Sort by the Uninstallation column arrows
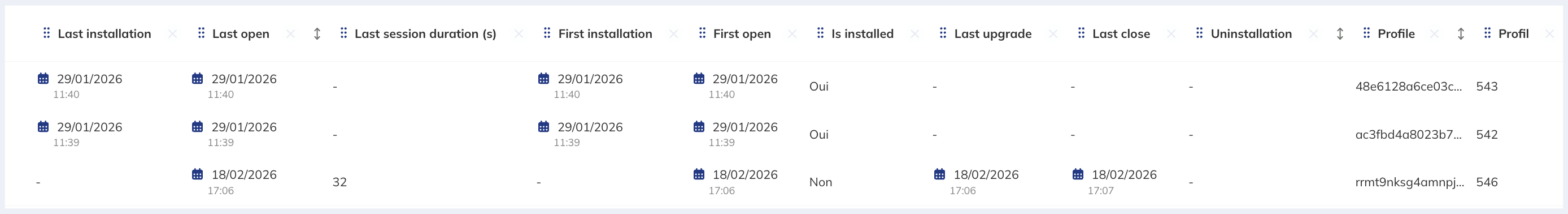This screenshot has width=1568, height=214. pos(1340,33)
